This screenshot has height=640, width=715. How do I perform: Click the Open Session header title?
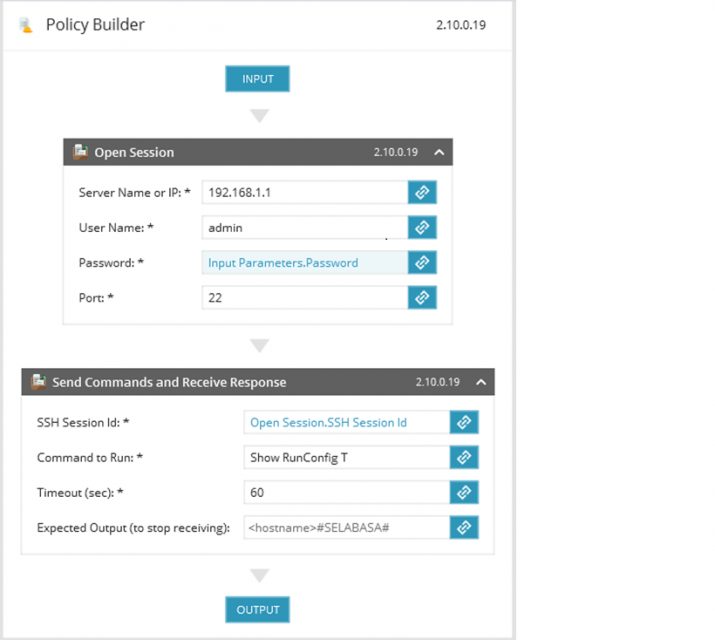(x=134, y=152)
